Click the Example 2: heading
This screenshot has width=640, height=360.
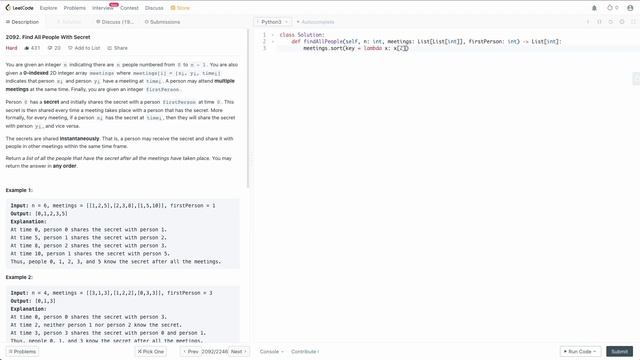click(x=19, y=278)
